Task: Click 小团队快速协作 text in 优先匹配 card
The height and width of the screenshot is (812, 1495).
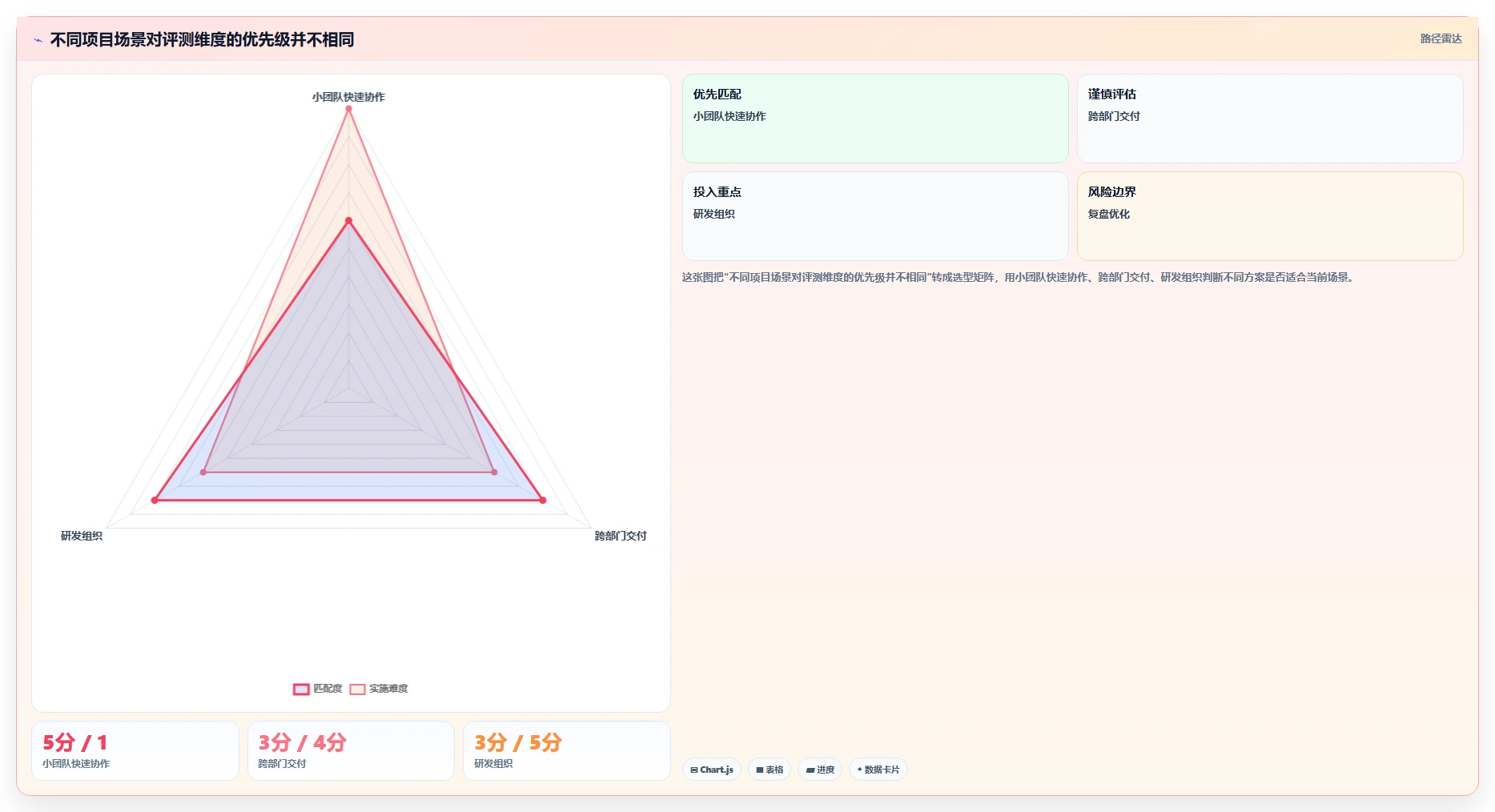Action: pos(729,116)
